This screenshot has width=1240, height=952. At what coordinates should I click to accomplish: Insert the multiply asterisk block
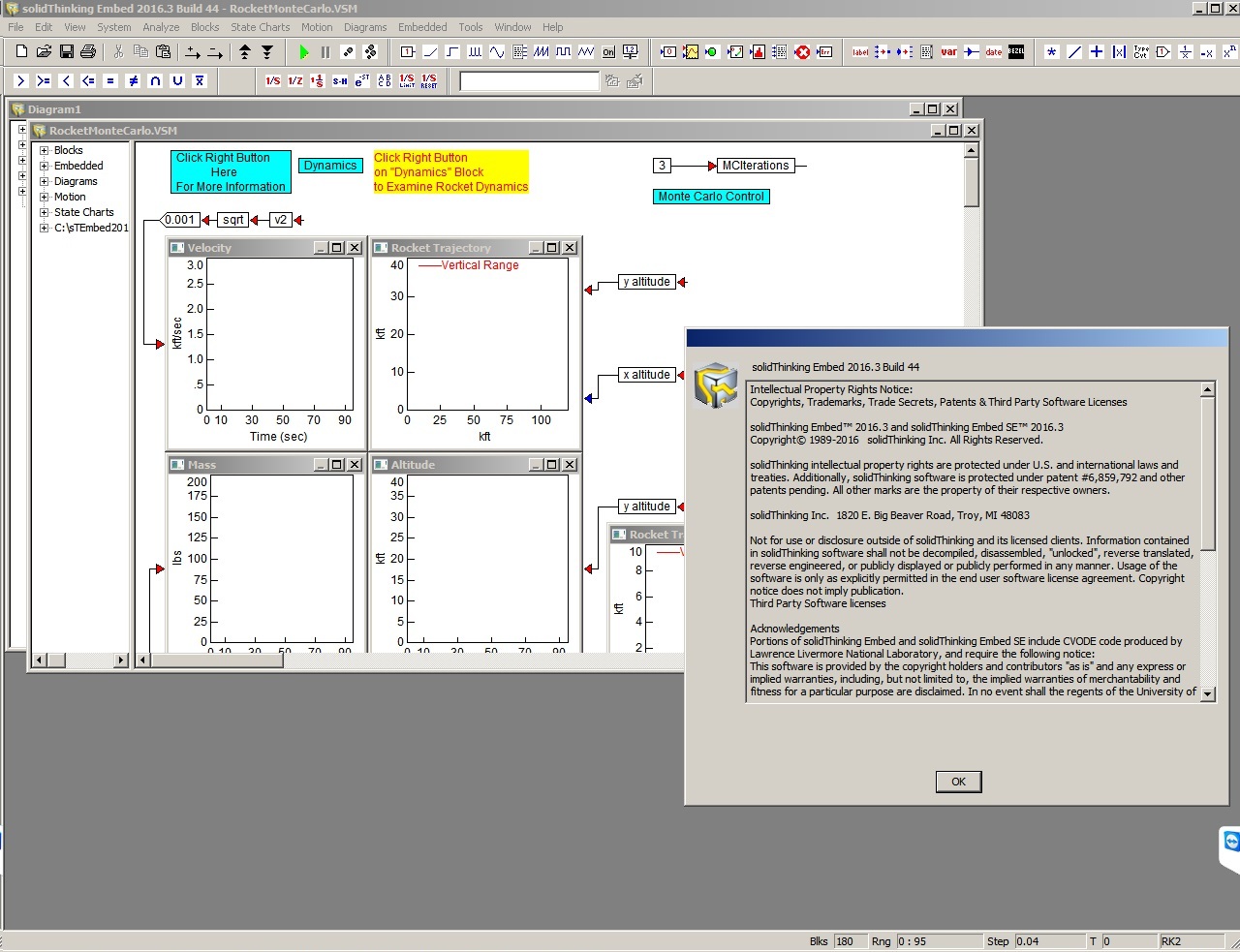pos(1052,52)
